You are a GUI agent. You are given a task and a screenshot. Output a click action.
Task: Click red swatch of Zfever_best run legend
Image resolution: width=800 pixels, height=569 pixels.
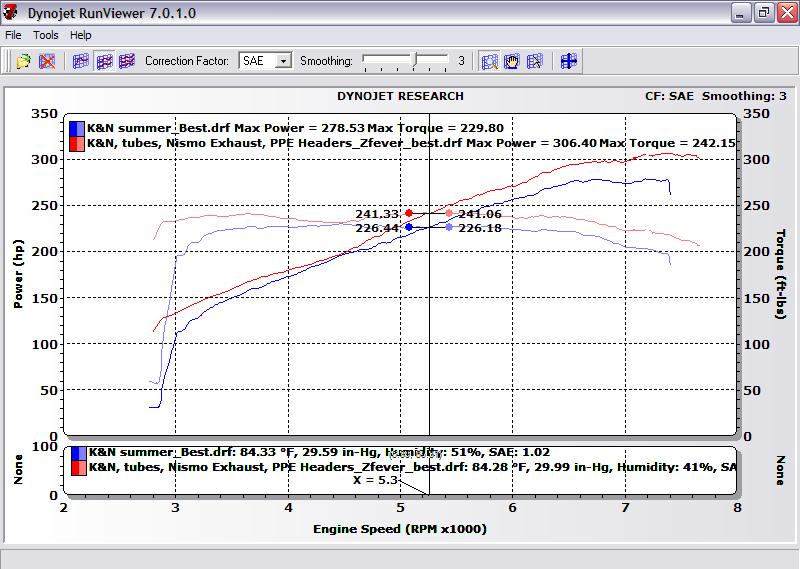tap(77, 143)
